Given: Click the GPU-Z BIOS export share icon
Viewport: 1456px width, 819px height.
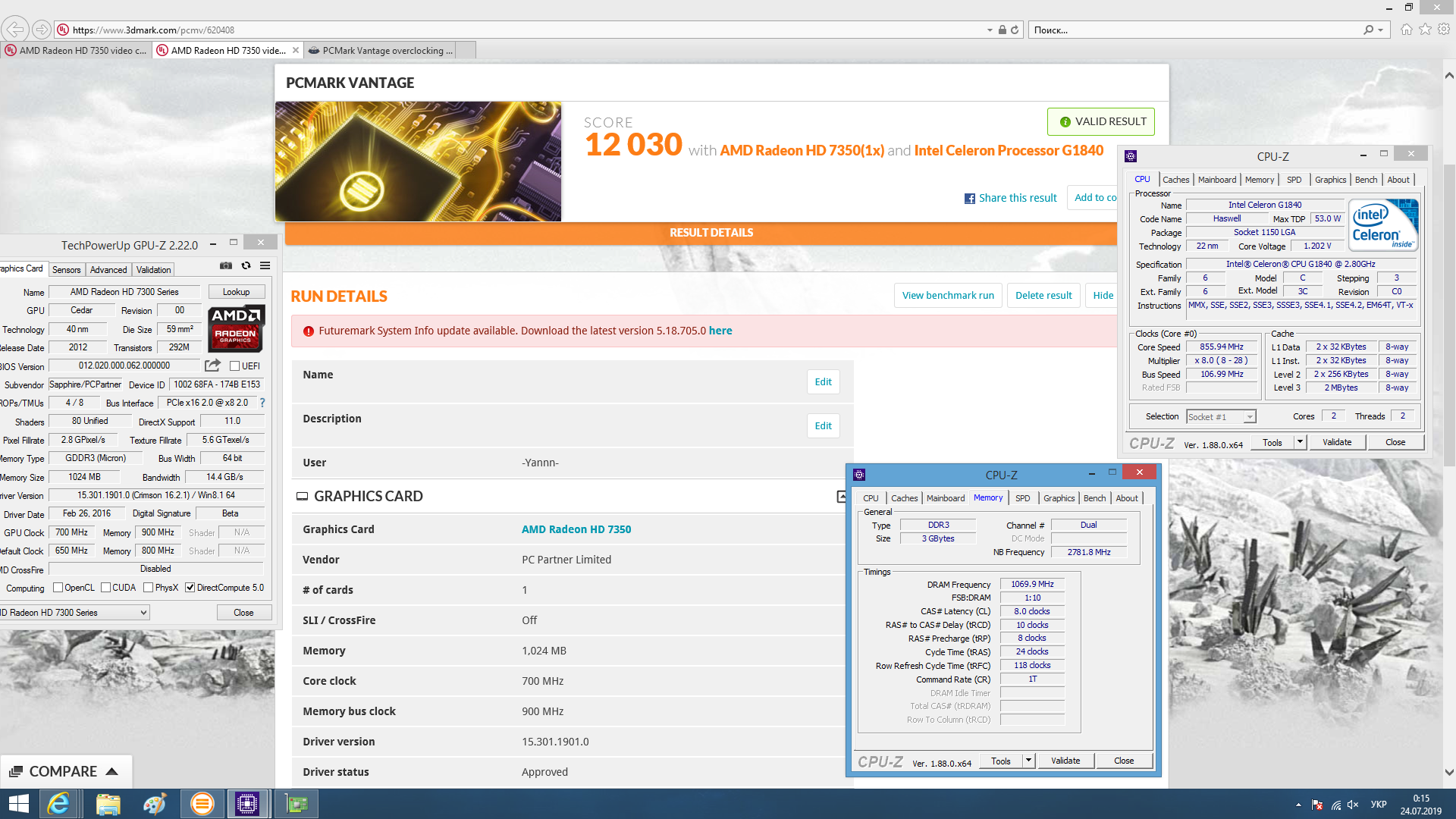Looking at the screenshot, I should coord(213,366).
